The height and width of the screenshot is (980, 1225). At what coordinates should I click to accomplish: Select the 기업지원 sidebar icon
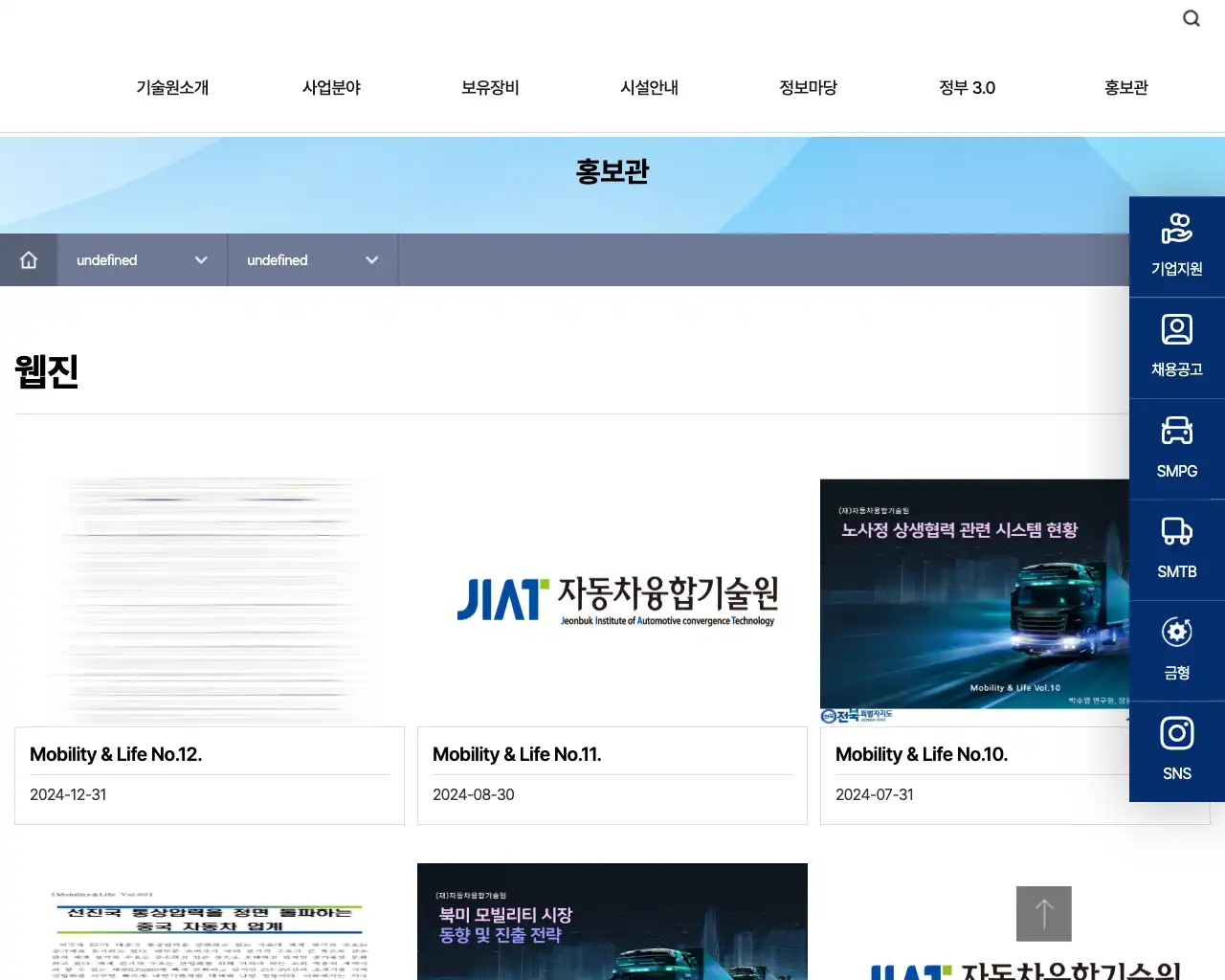[x=1176, y=244]
